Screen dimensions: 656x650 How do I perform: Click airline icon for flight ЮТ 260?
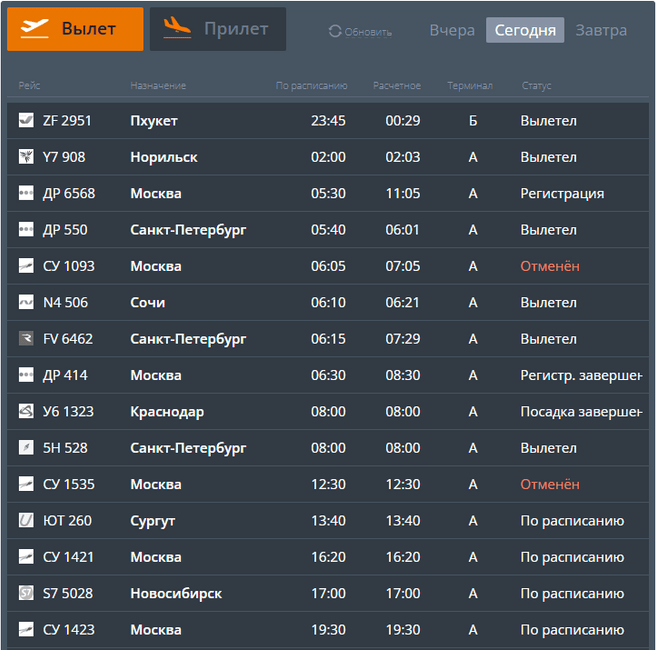(x=26, y=521)
